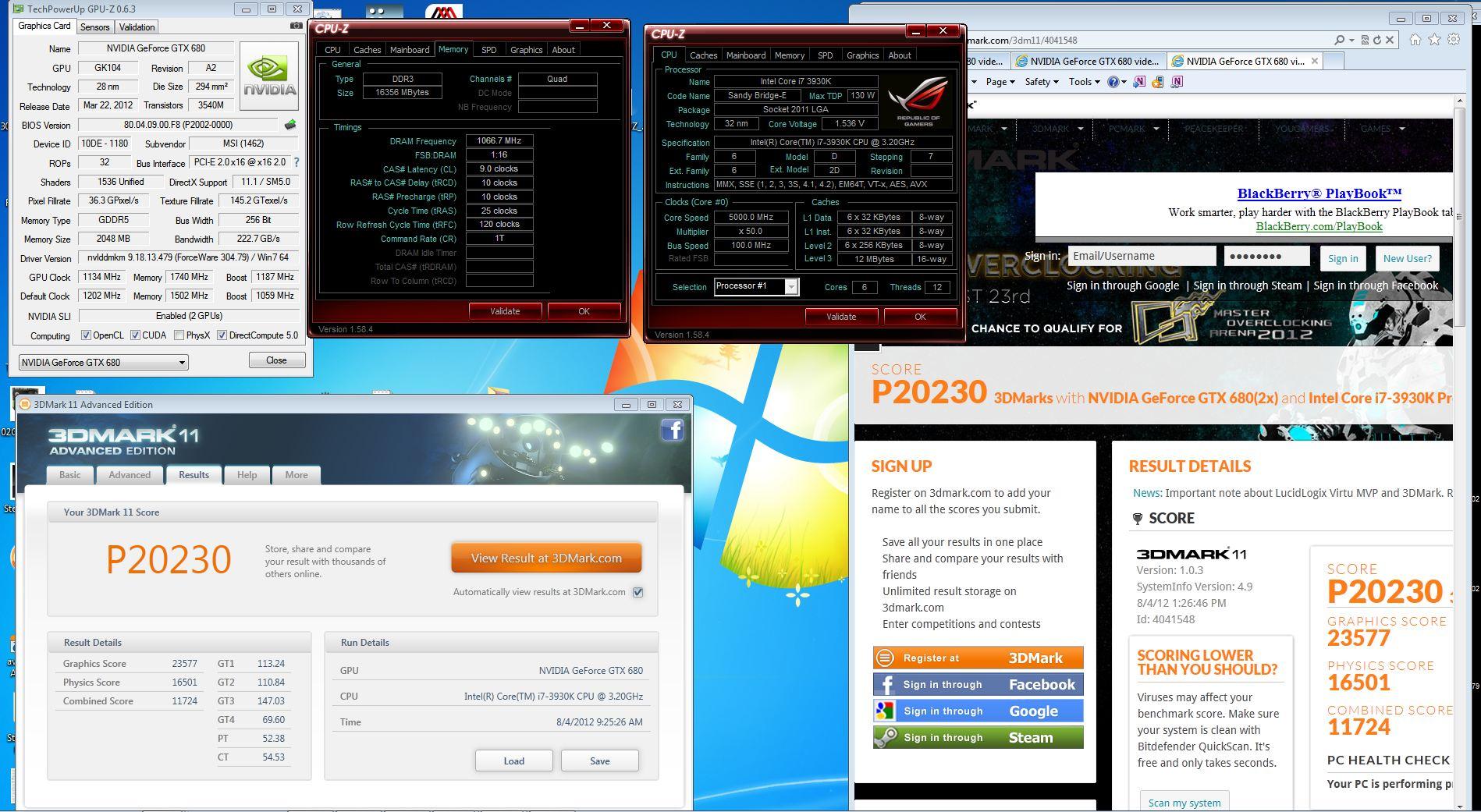Image resolution: width=1481 pixels, height=812 pixels.
Task: Click the Sign in button on 3dmark.com
Action: 1343,258
